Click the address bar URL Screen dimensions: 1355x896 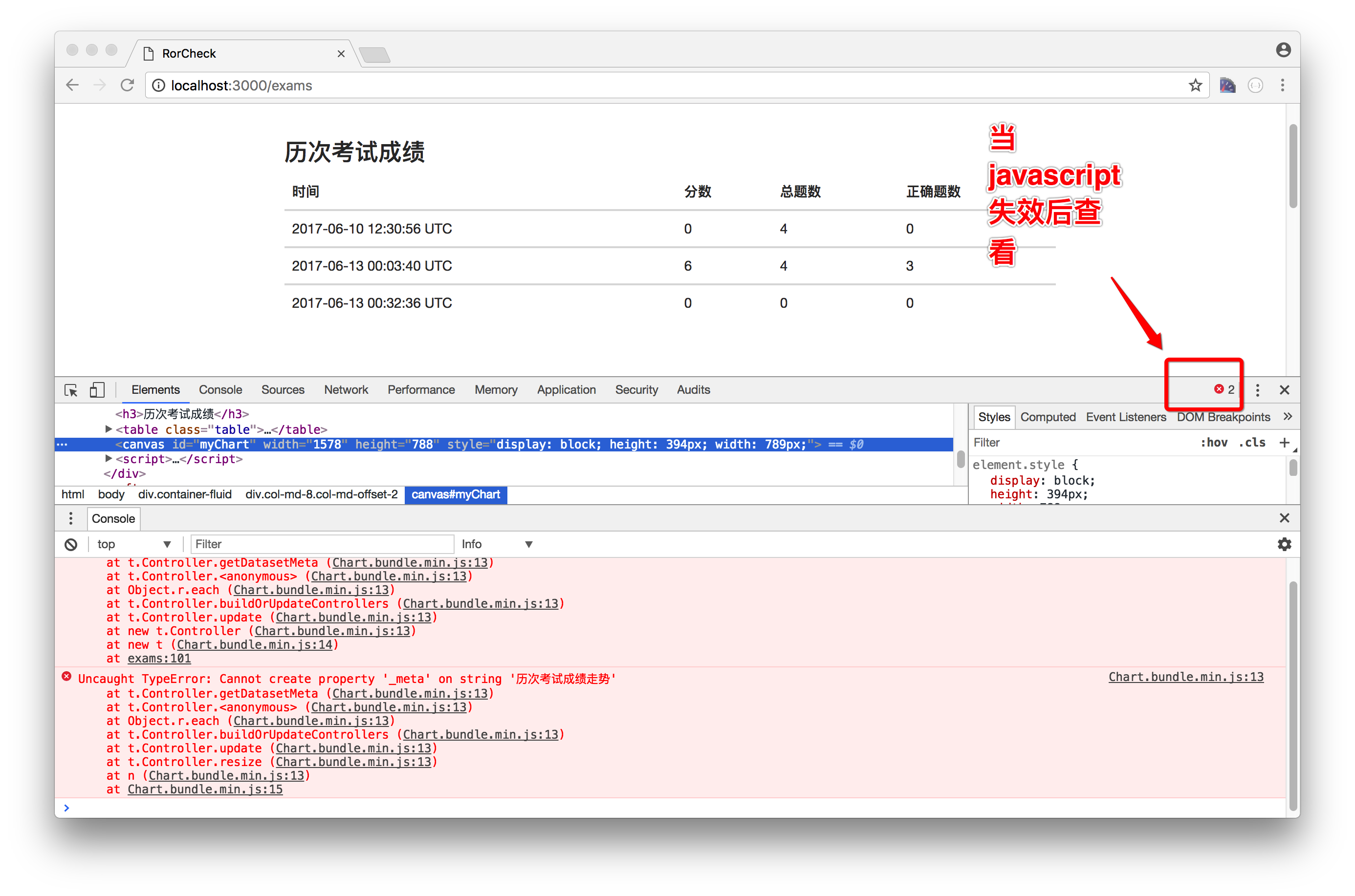[241, 85]
